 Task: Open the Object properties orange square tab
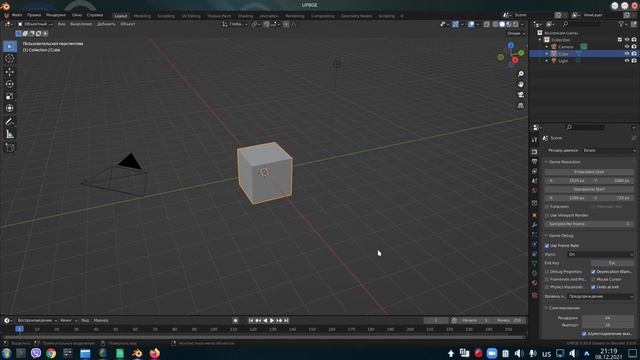[x=535, y=215]
